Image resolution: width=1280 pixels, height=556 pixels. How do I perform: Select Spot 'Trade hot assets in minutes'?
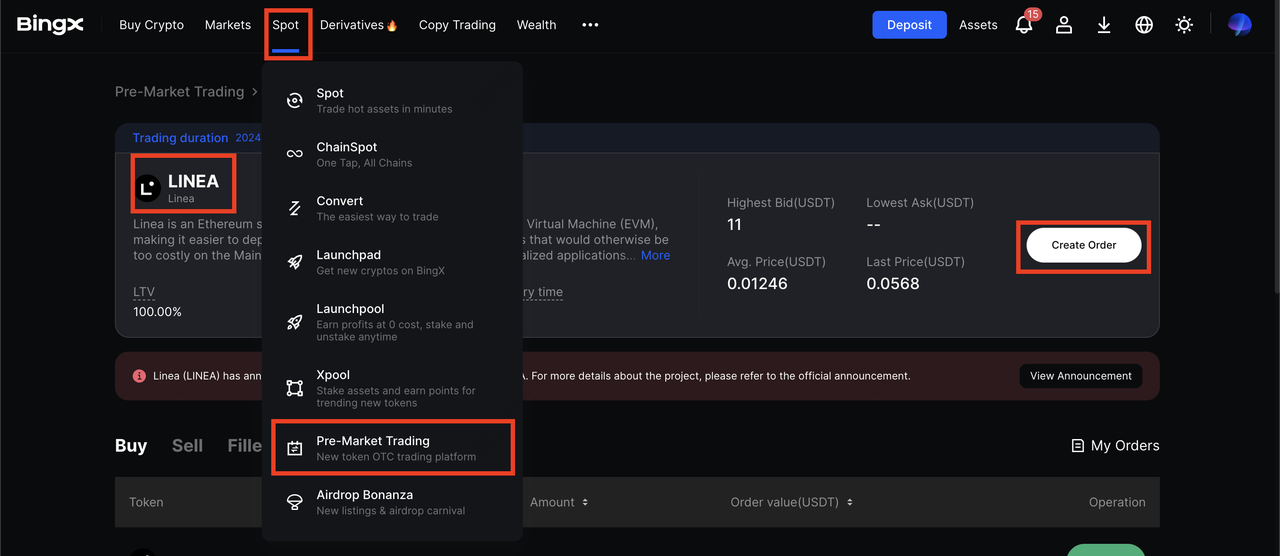[x=392, y=100]
